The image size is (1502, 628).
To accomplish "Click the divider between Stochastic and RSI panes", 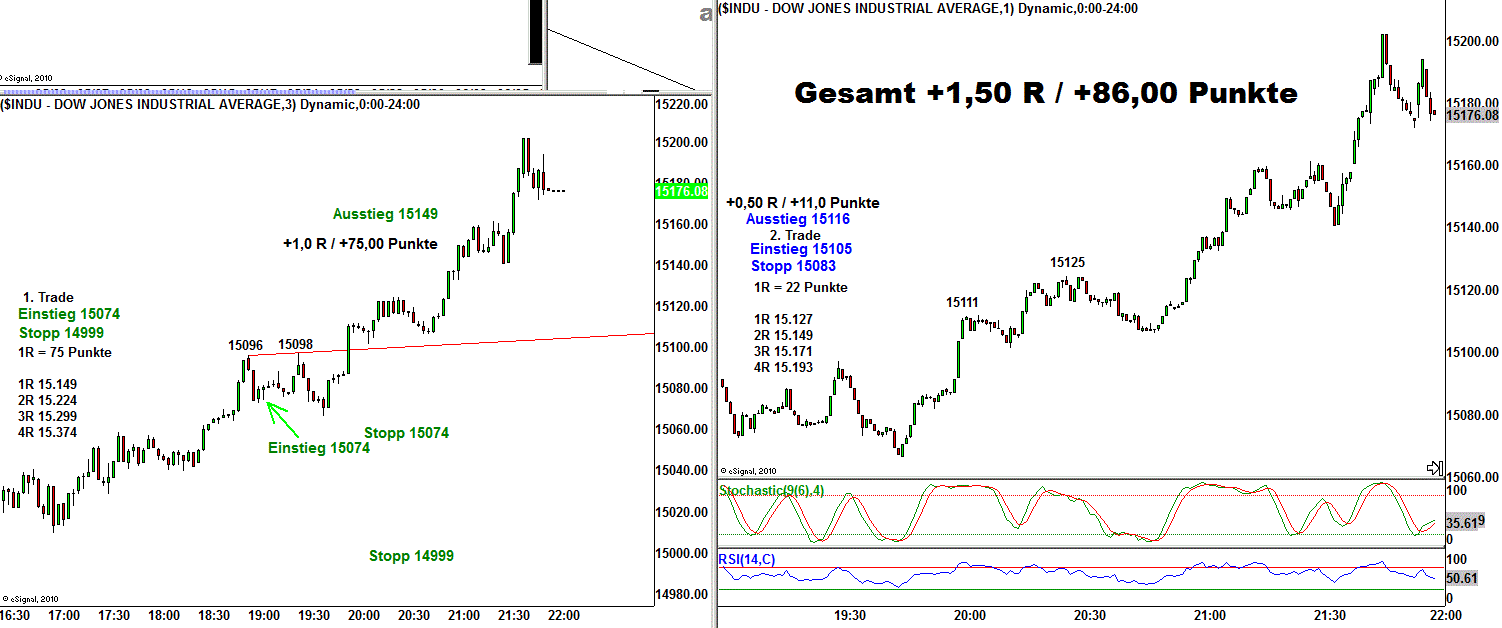I will pyautogui.click(x=1080, y=547).
